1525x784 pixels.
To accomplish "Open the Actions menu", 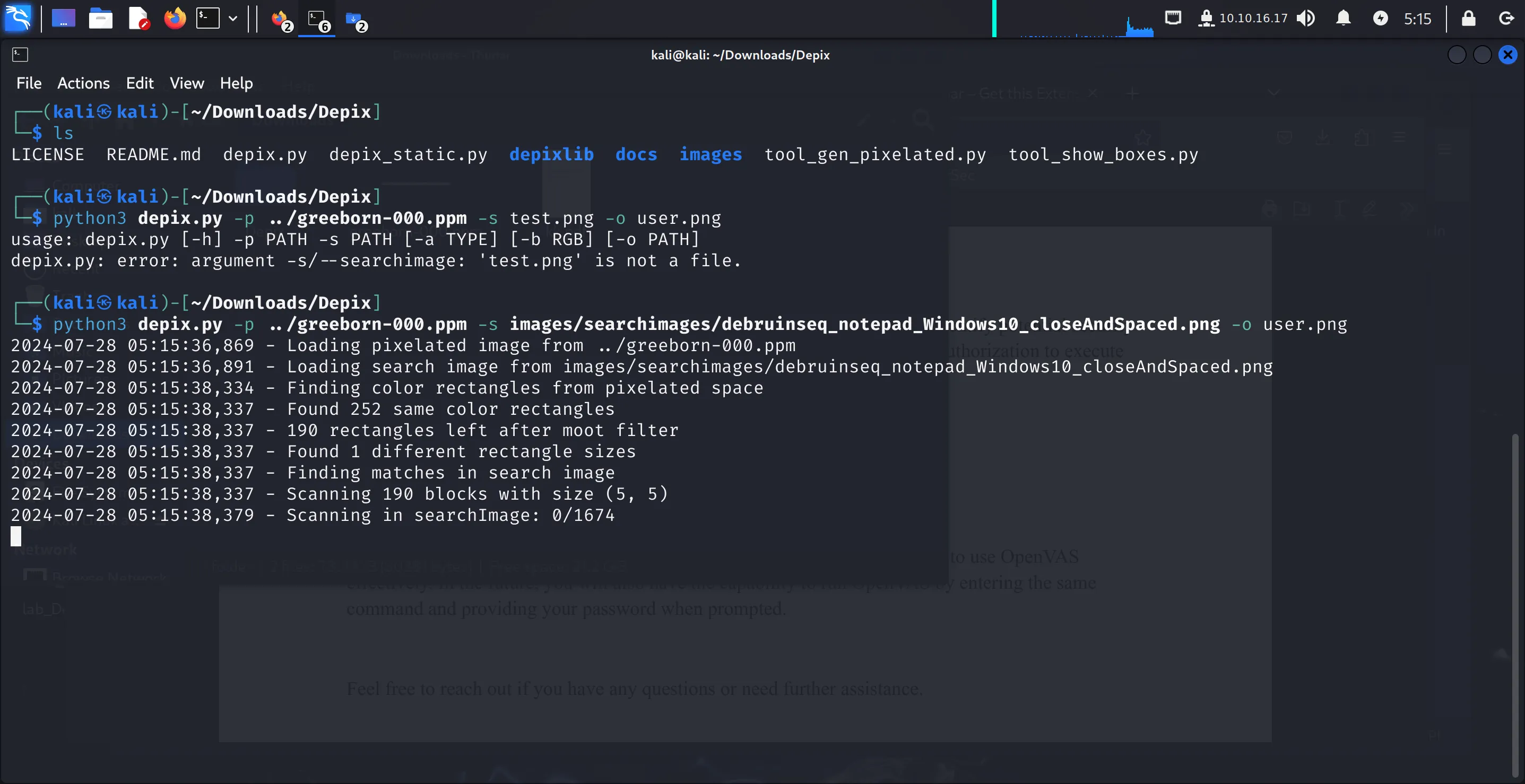I will (83, 83).
